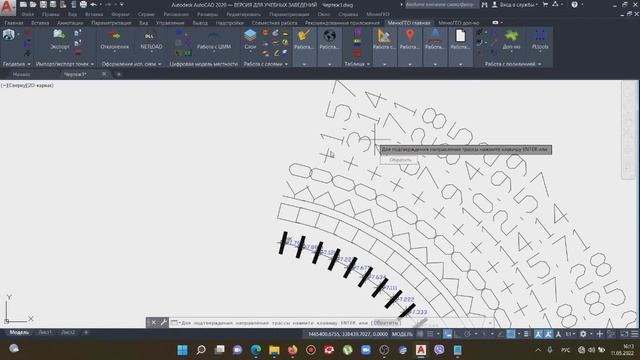This screenshot has width=640, height=360.
Task: Click the customization hamburger icon in status bar
Action: pyautogui.click(x=635, y=334)
